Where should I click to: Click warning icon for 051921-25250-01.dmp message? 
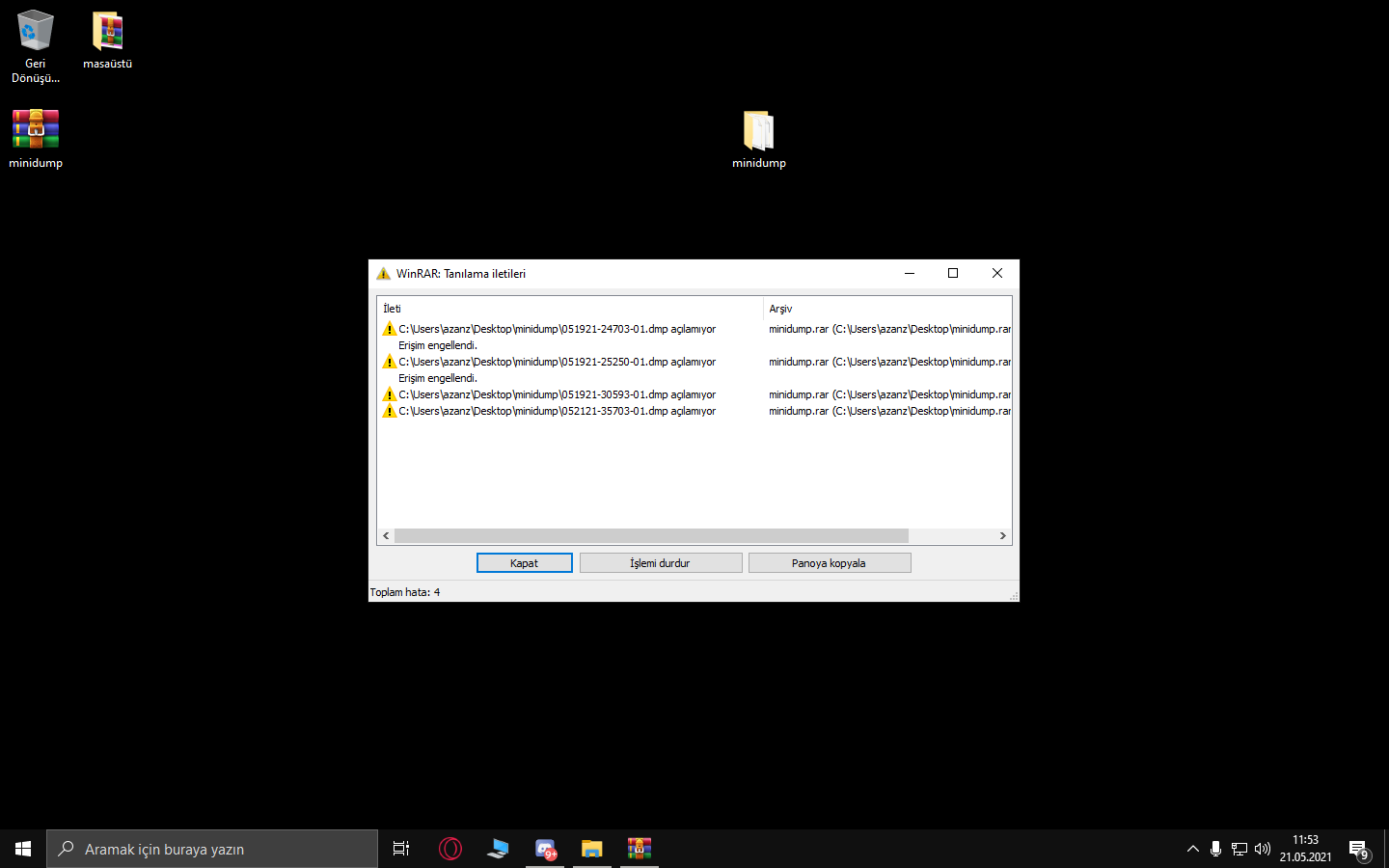390,362
